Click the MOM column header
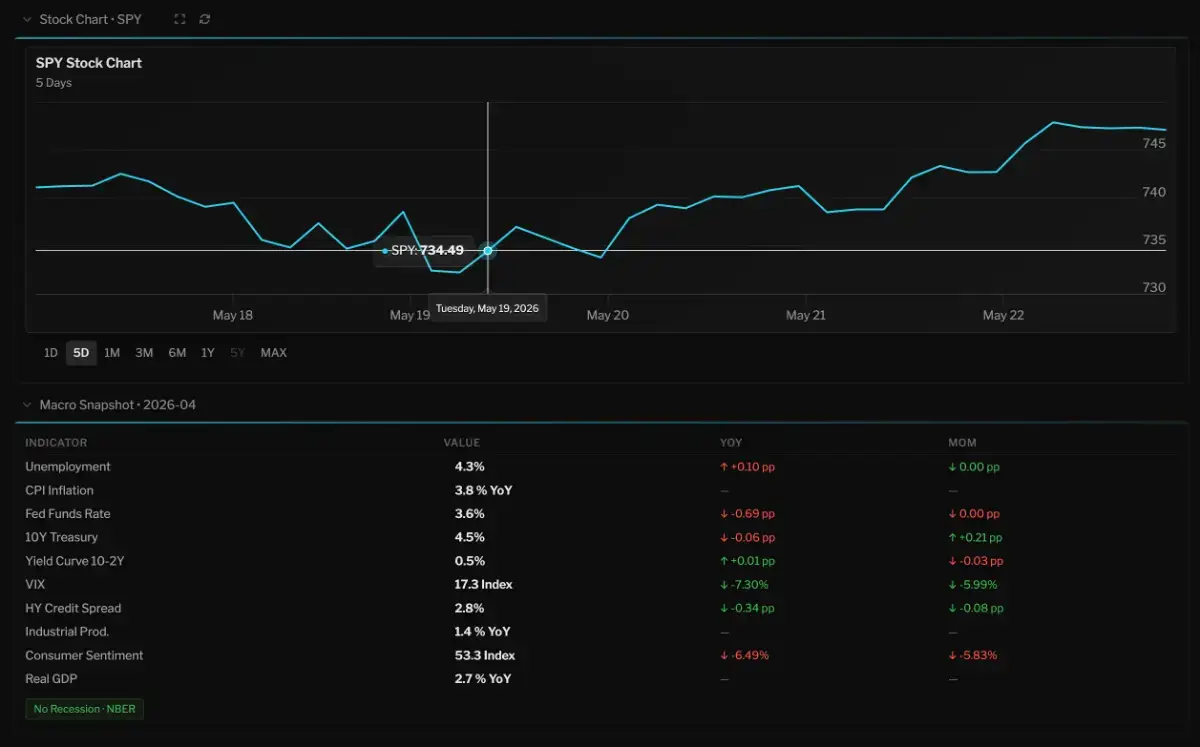 tap(962, 443)
